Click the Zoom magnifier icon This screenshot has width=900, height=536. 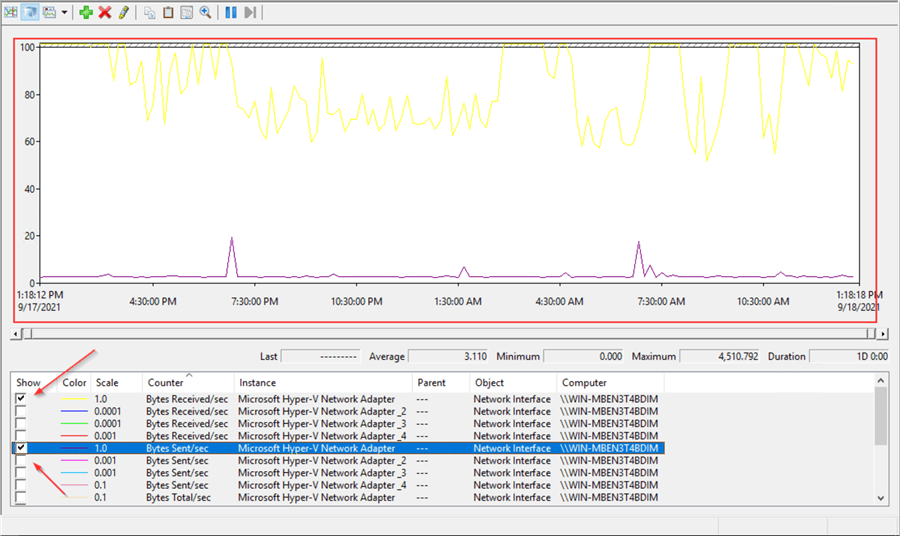(x=205, y=12)
